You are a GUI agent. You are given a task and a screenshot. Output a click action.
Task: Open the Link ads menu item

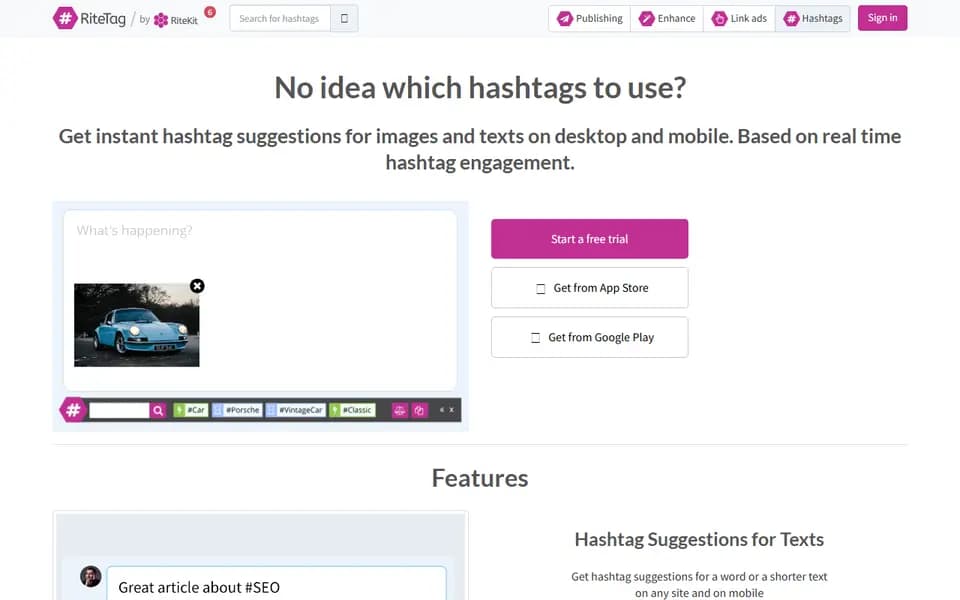739,18
